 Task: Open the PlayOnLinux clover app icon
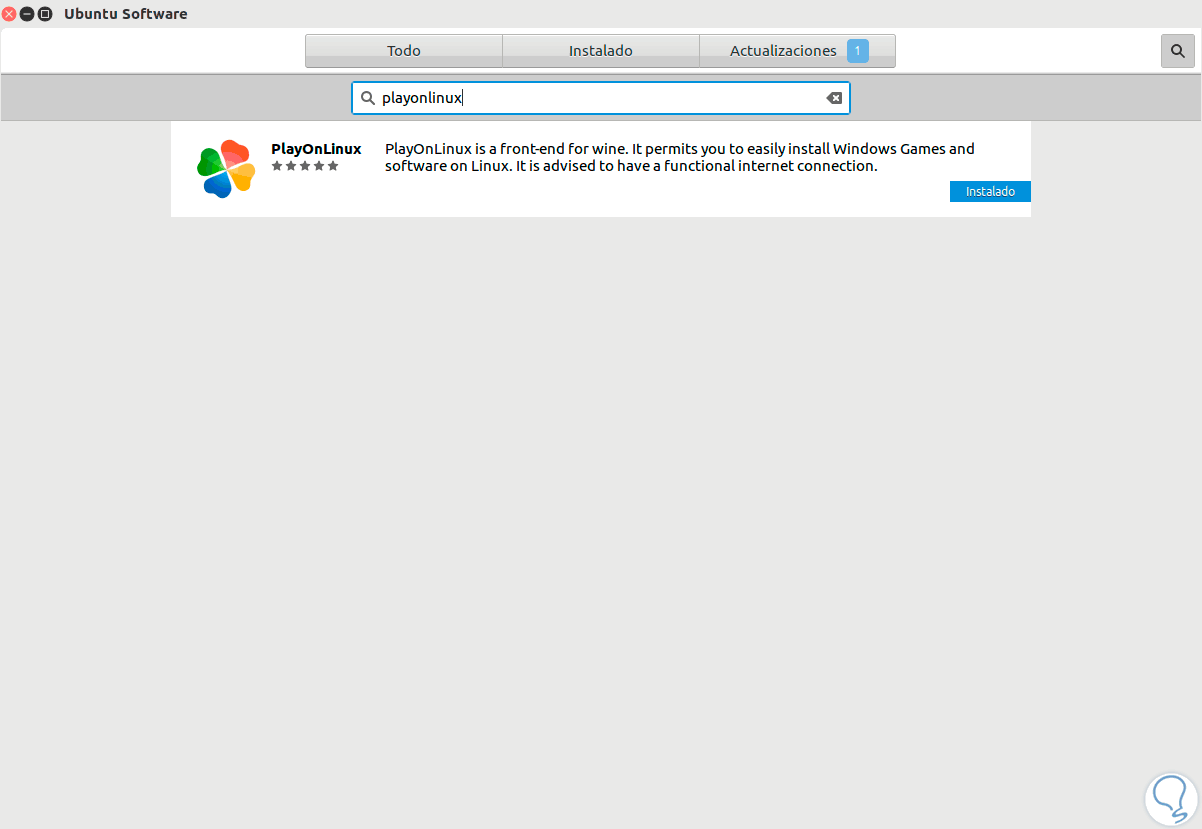(226, 168)
